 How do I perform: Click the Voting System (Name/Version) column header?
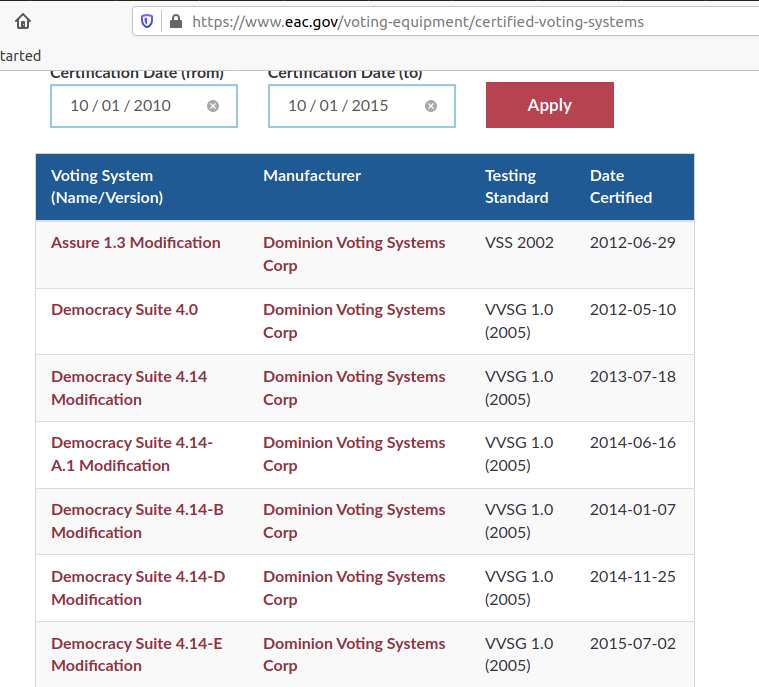[107, 186]
